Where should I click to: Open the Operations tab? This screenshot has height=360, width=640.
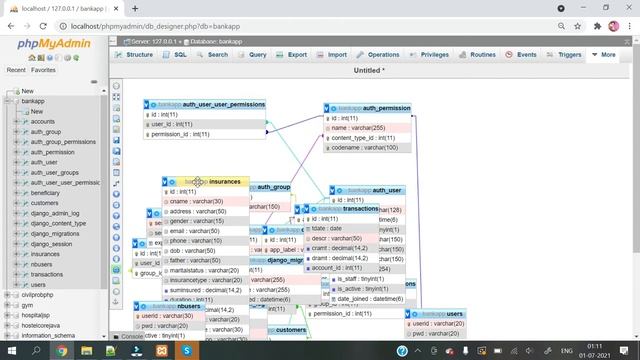378,55
